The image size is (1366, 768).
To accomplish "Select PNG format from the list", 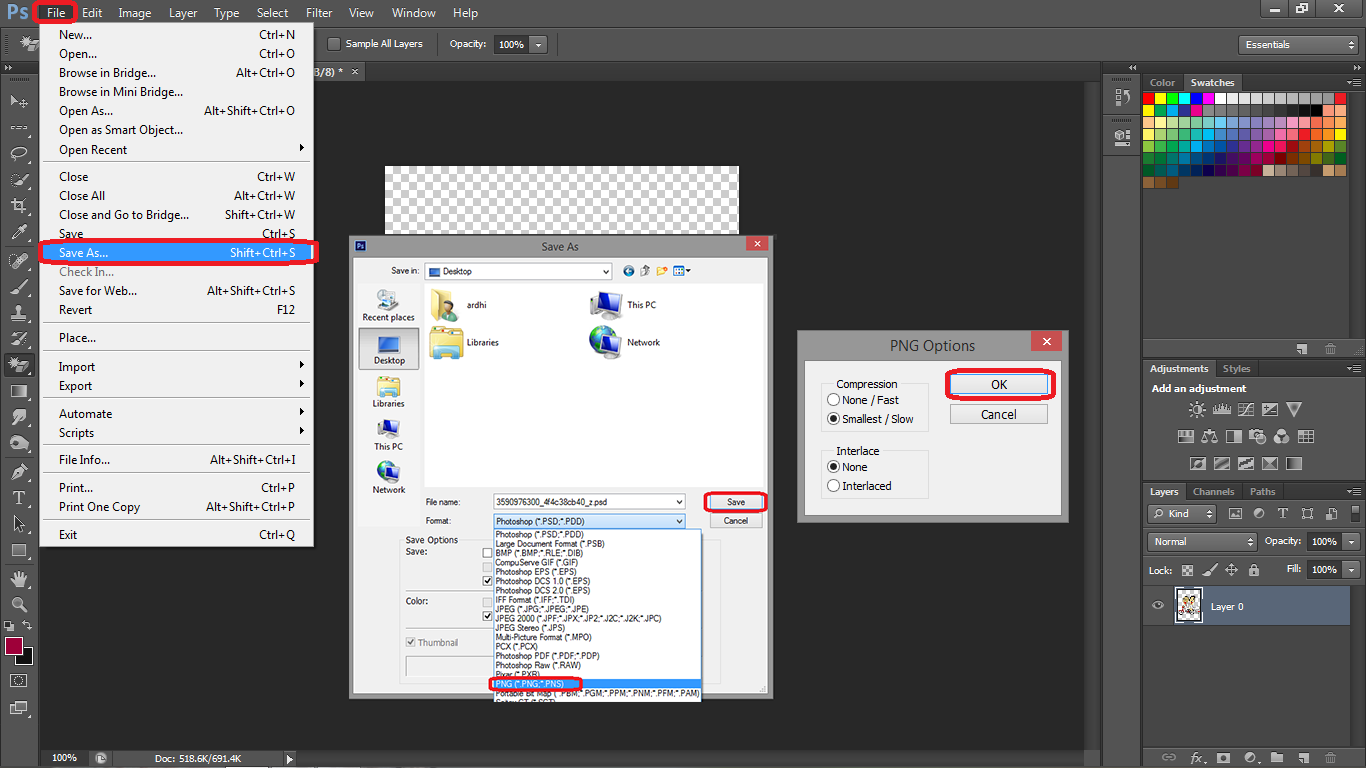I will [597, 684].
